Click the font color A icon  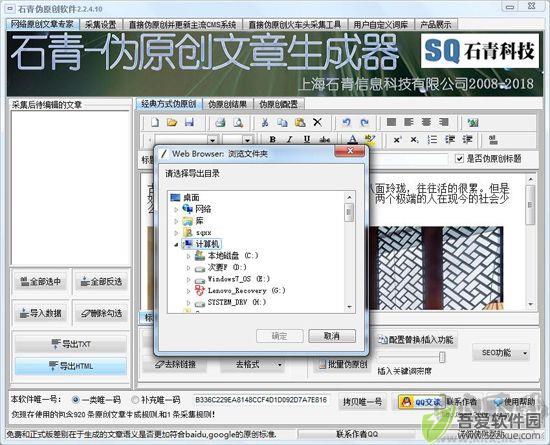coord(352,140)
